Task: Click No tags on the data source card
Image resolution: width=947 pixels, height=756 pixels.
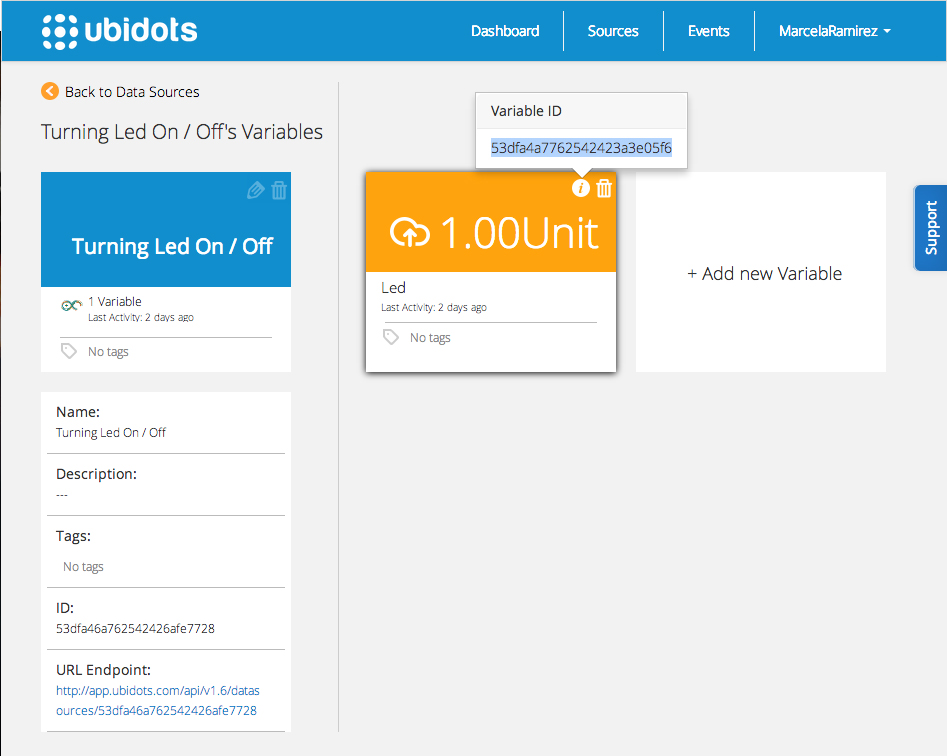Action: [108, 351]
